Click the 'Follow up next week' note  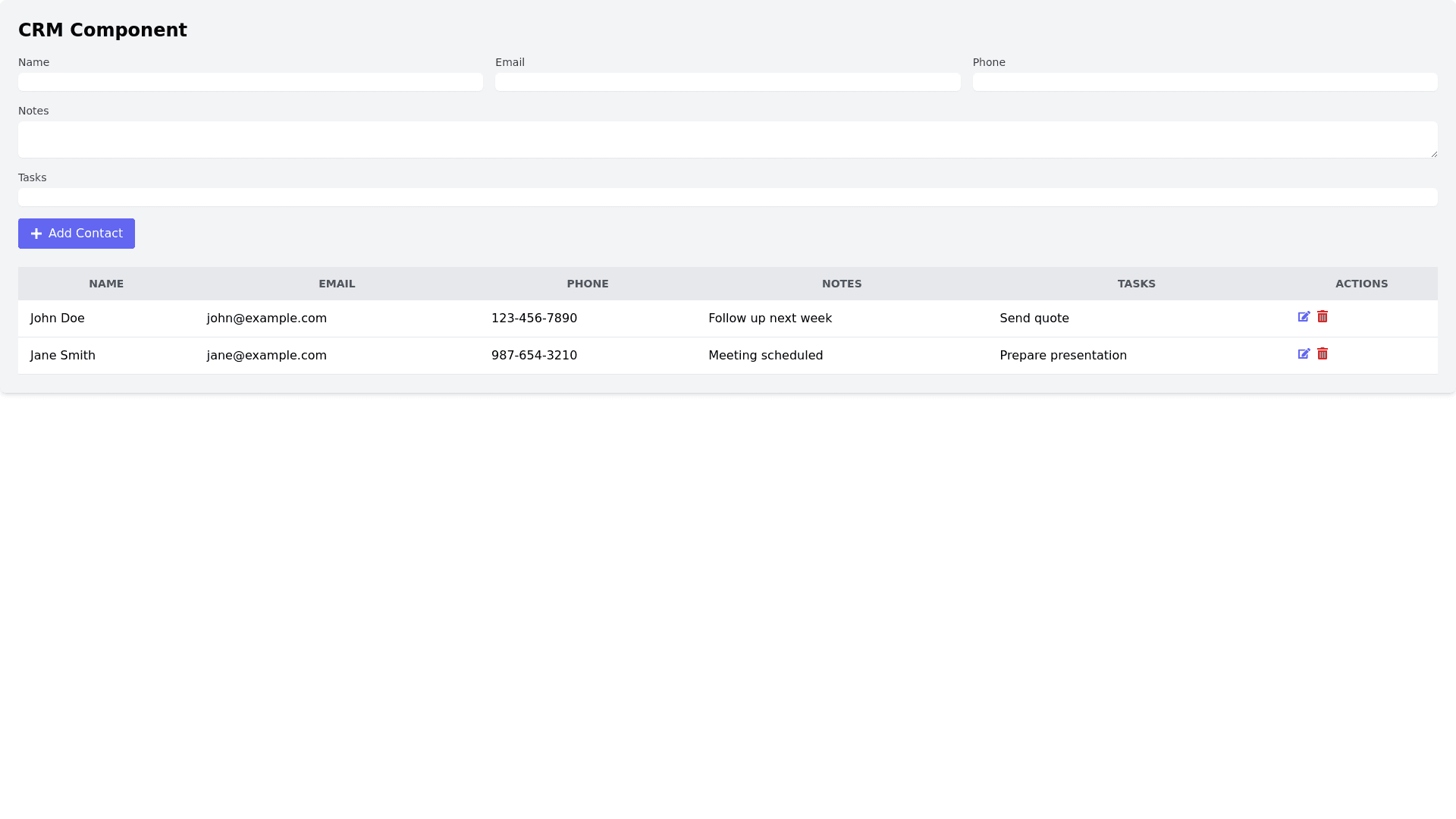[x=770, y=318]
